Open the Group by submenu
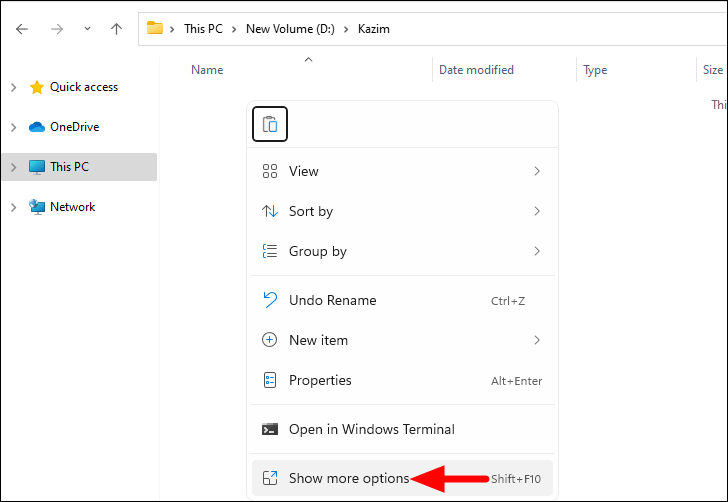The width and height of the screenshot is (728, 502). coord(402,251)
